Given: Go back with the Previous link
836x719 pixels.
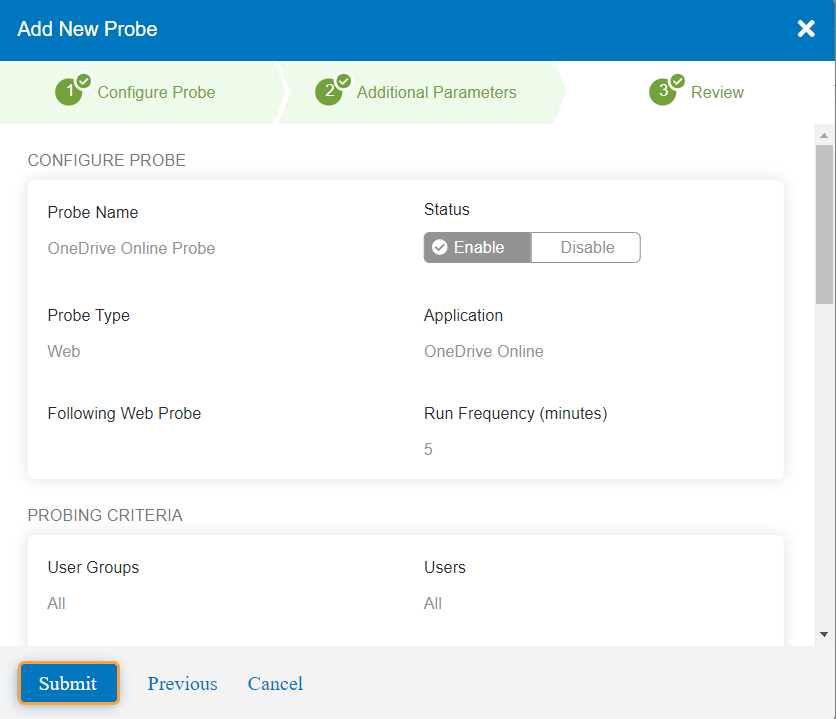Looking at the screenshot, I should coord(182,683).
